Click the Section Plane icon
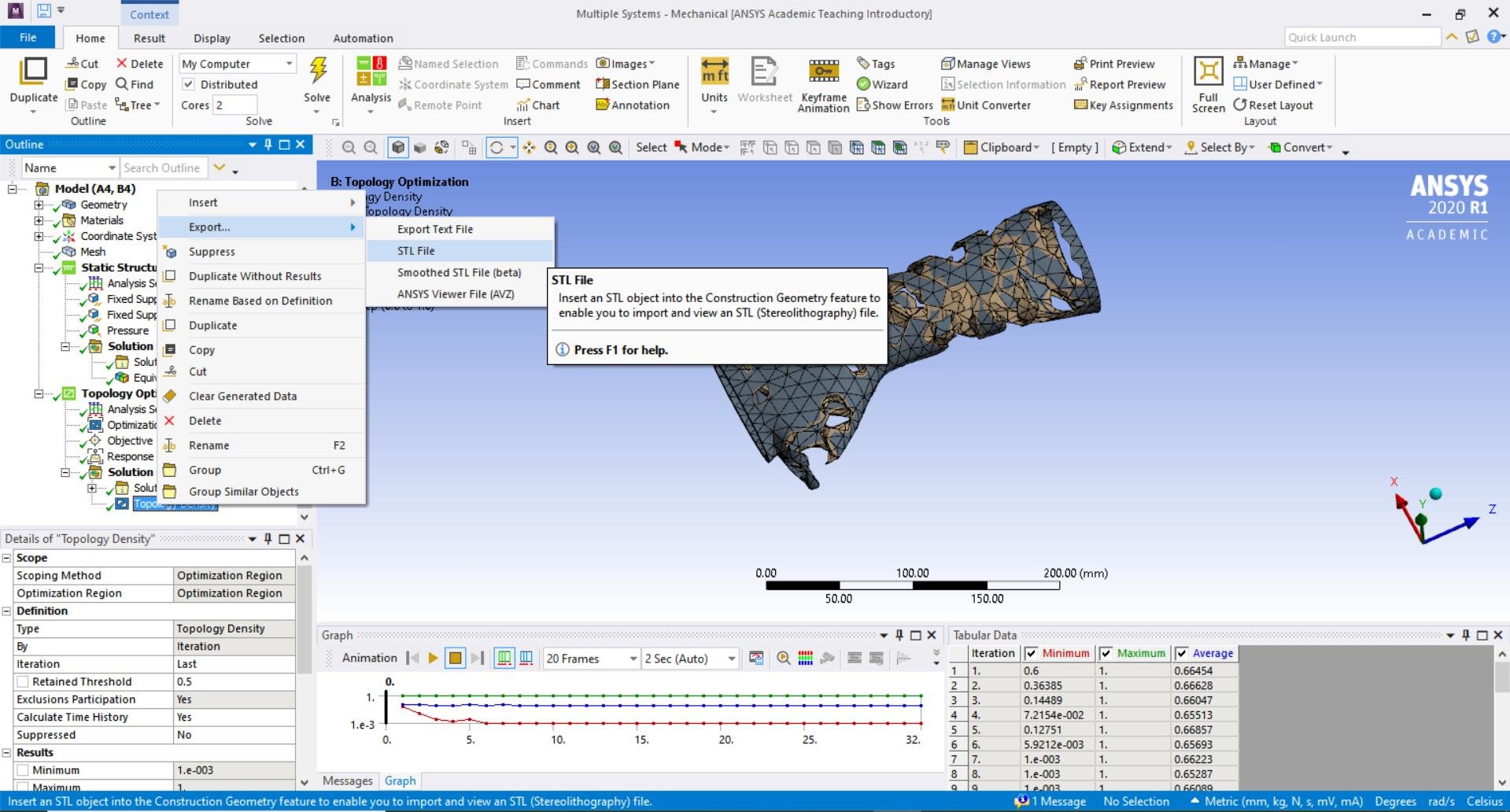Image resolution: width=1510 pixels, height=812 pixels. pyautogui.click(x=603, y=84)
